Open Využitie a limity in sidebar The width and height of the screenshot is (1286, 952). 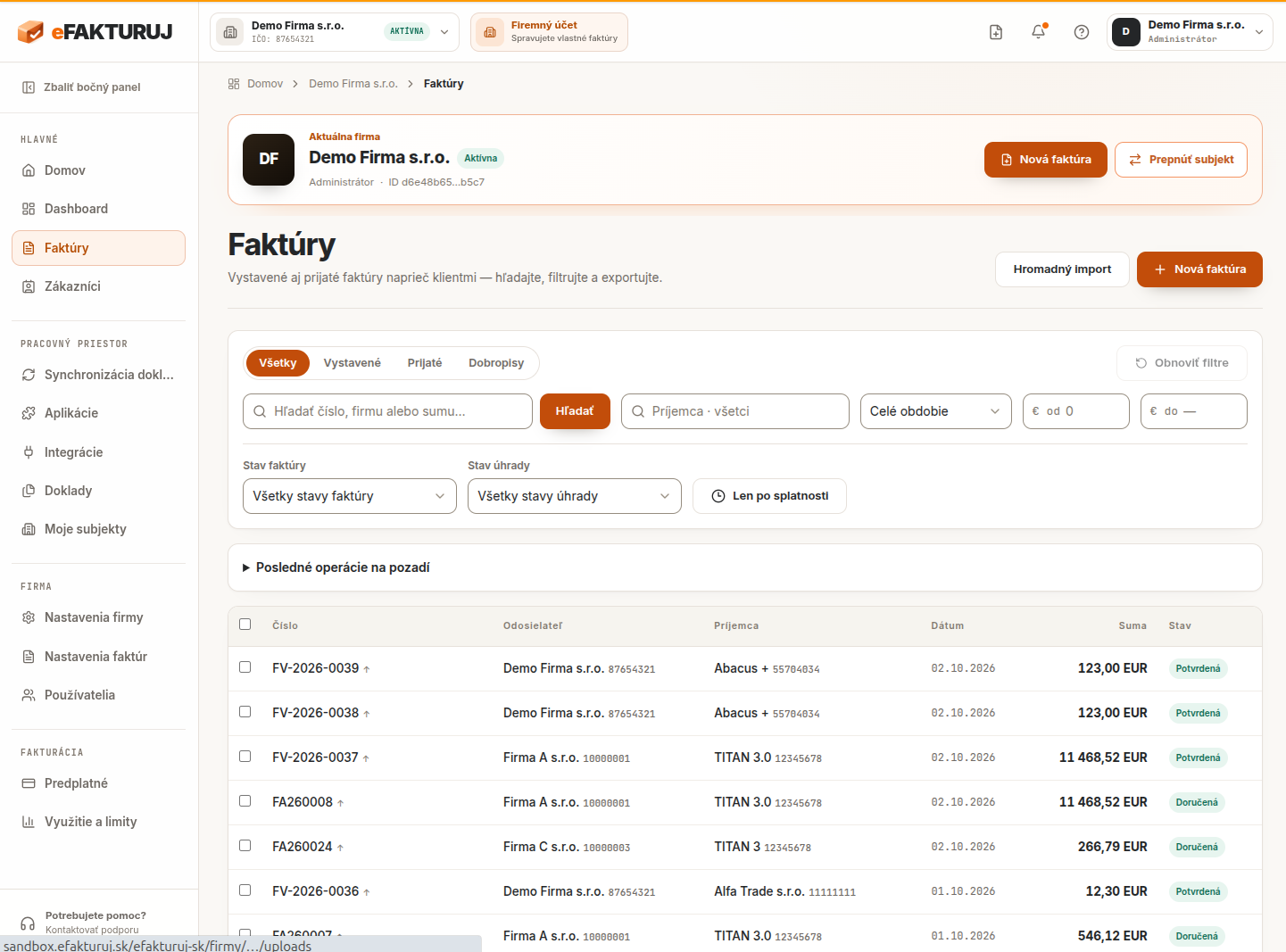click(x=98, y=822)
